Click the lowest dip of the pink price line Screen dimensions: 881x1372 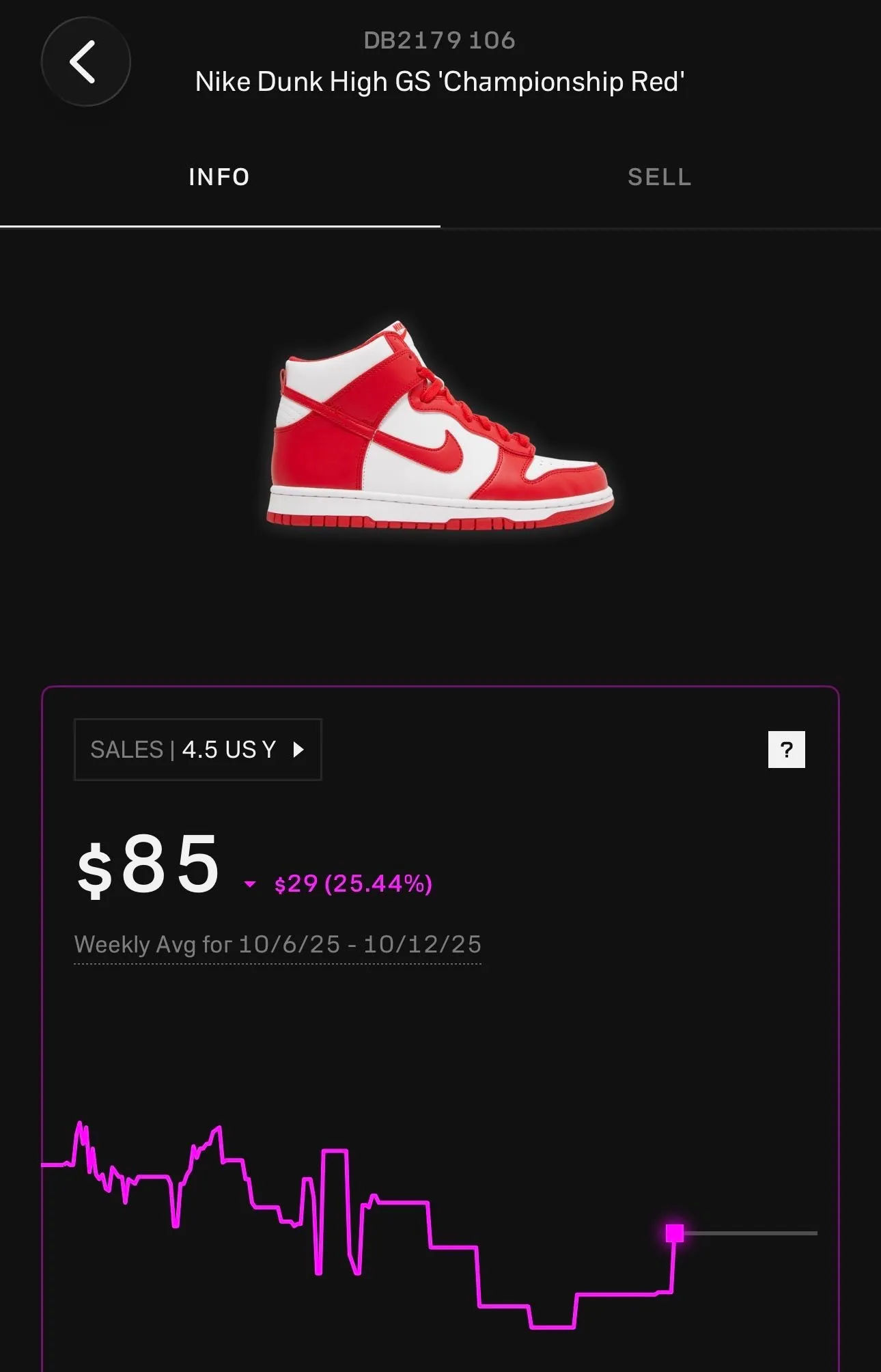(x=552, y=1327)
